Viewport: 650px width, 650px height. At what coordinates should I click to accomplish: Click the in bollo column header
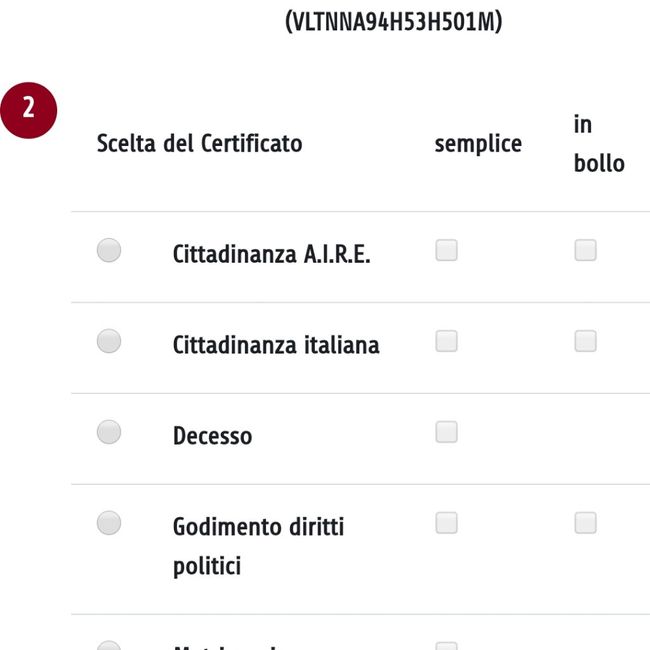pos(598,144)
